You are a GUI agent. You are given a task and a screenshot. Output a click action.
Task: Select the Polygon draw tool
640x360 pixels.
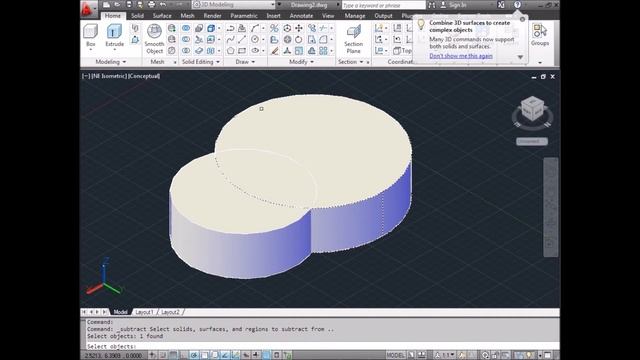click(x=230, y=51)
